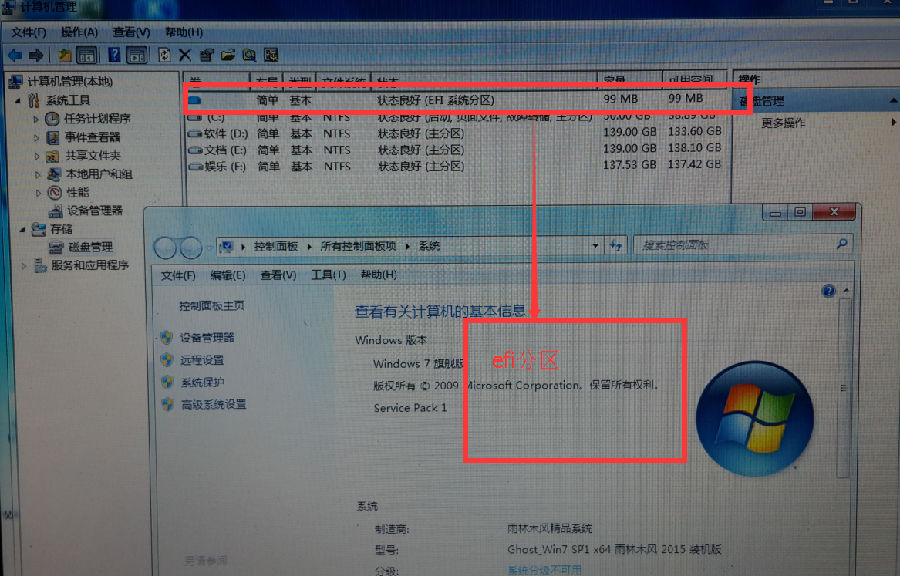
Task: Expand the 更多操作 submenu arrow
Action: (893, 122)
